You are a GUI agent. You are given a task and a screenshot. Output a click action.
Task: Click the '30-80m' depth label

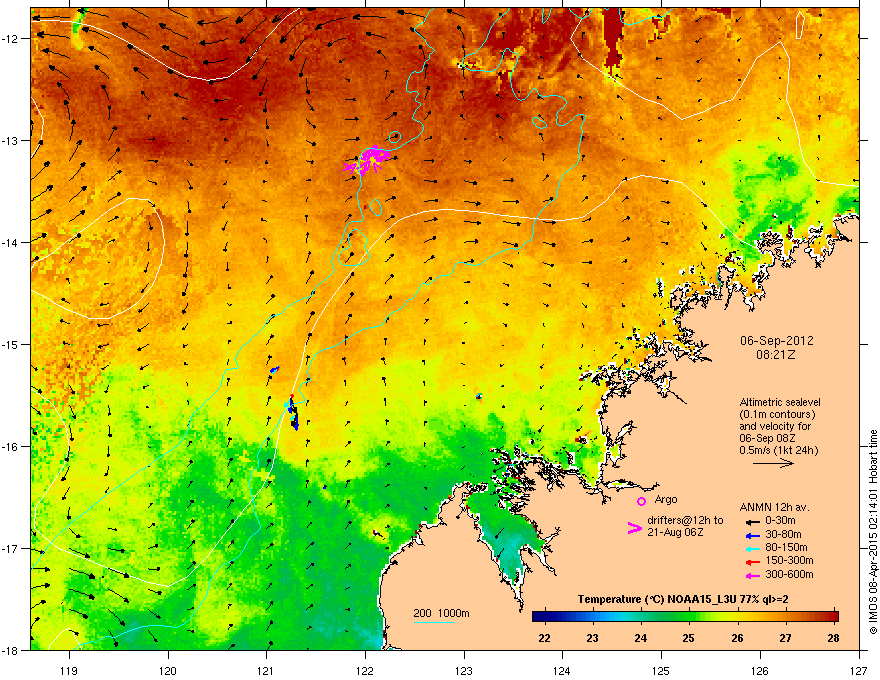pos(783,534)
